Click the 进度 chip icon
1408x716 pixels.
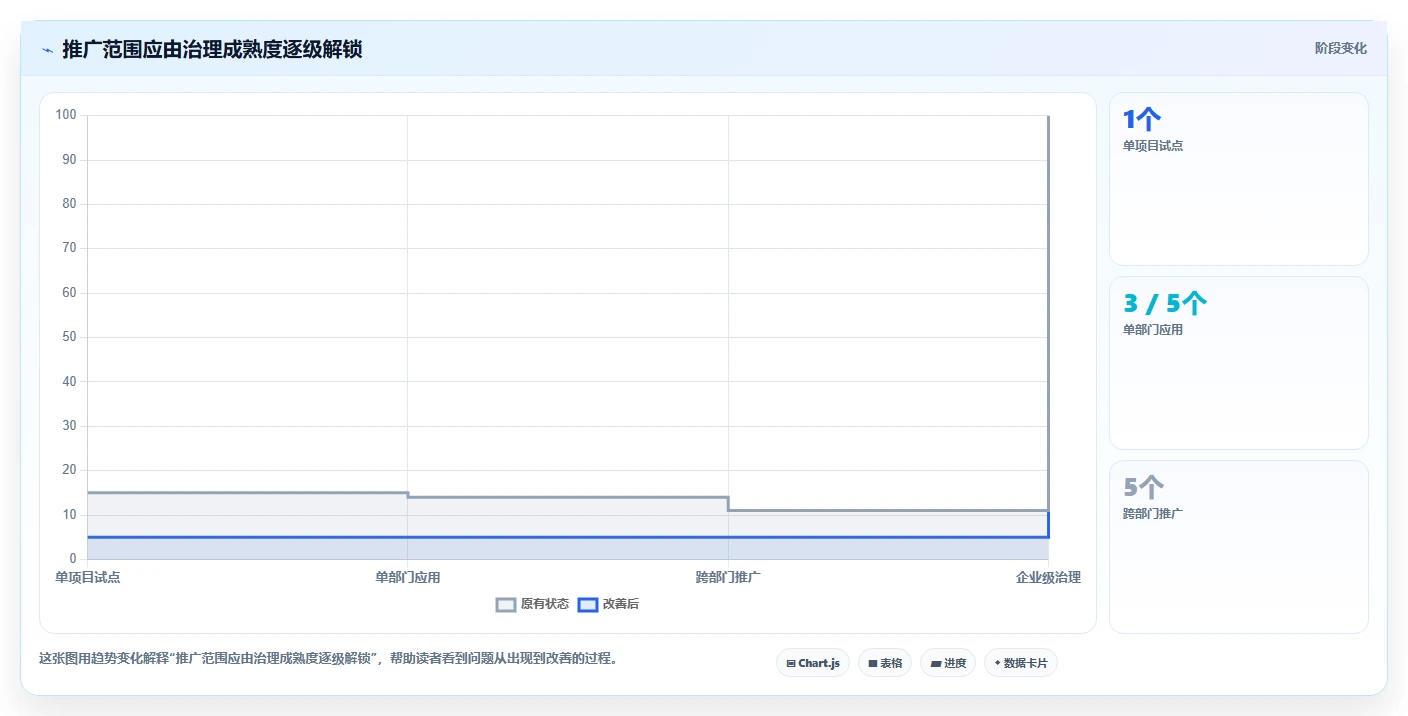tap(935, 663)
